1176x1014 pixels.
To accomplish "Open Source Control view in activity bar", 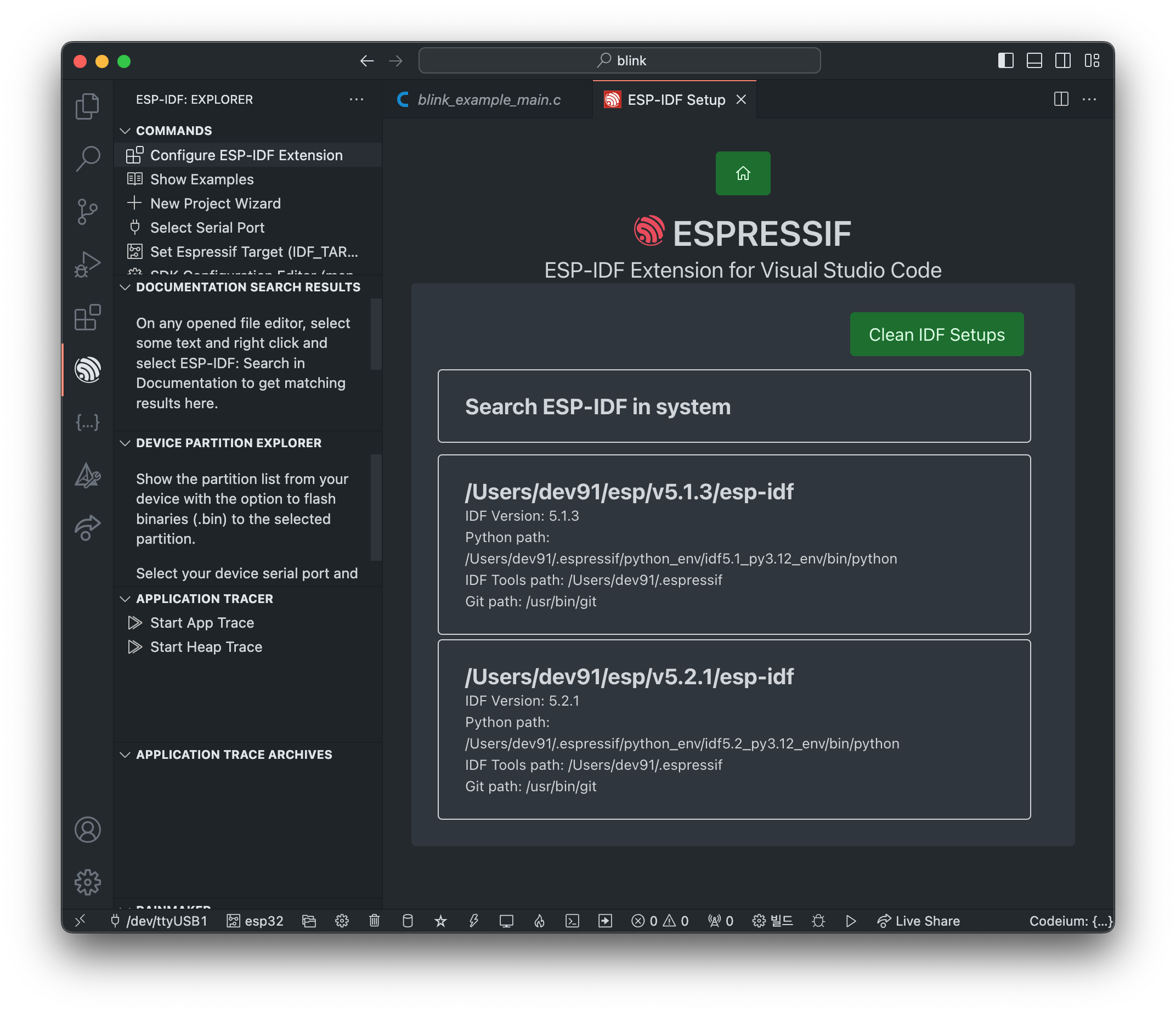I will (x=87, y=212).
